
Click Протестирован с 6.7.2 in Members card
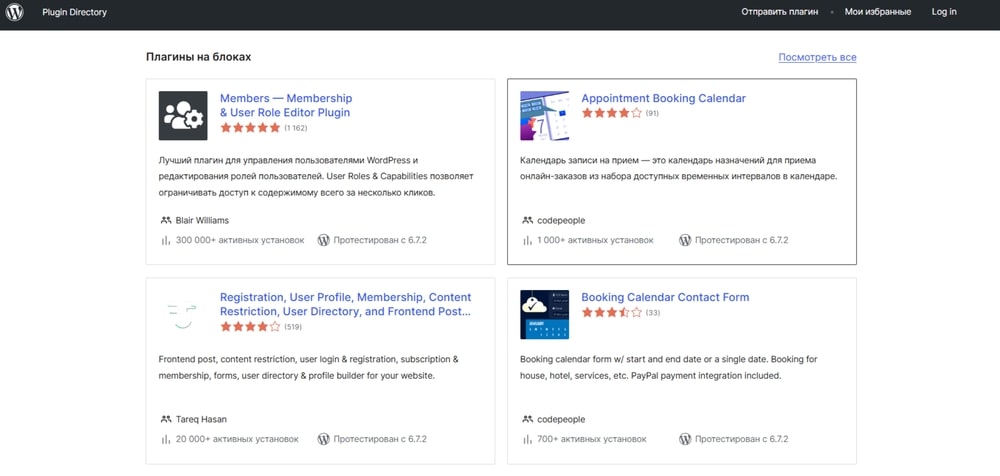[x=380, y=241]
